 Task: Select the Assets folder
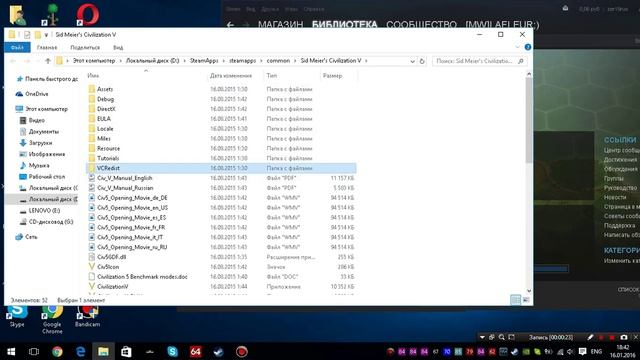point(104,89)
